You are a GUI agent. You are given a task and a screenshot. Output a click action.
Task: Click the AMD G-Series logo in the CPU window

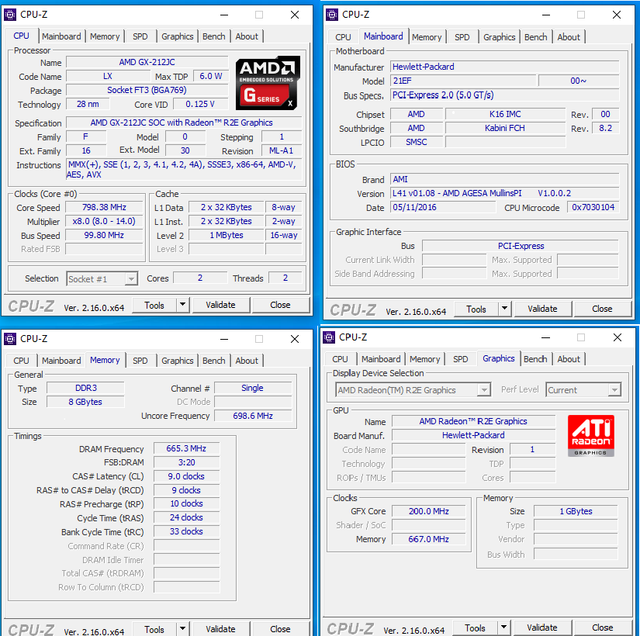click(267, 83)
